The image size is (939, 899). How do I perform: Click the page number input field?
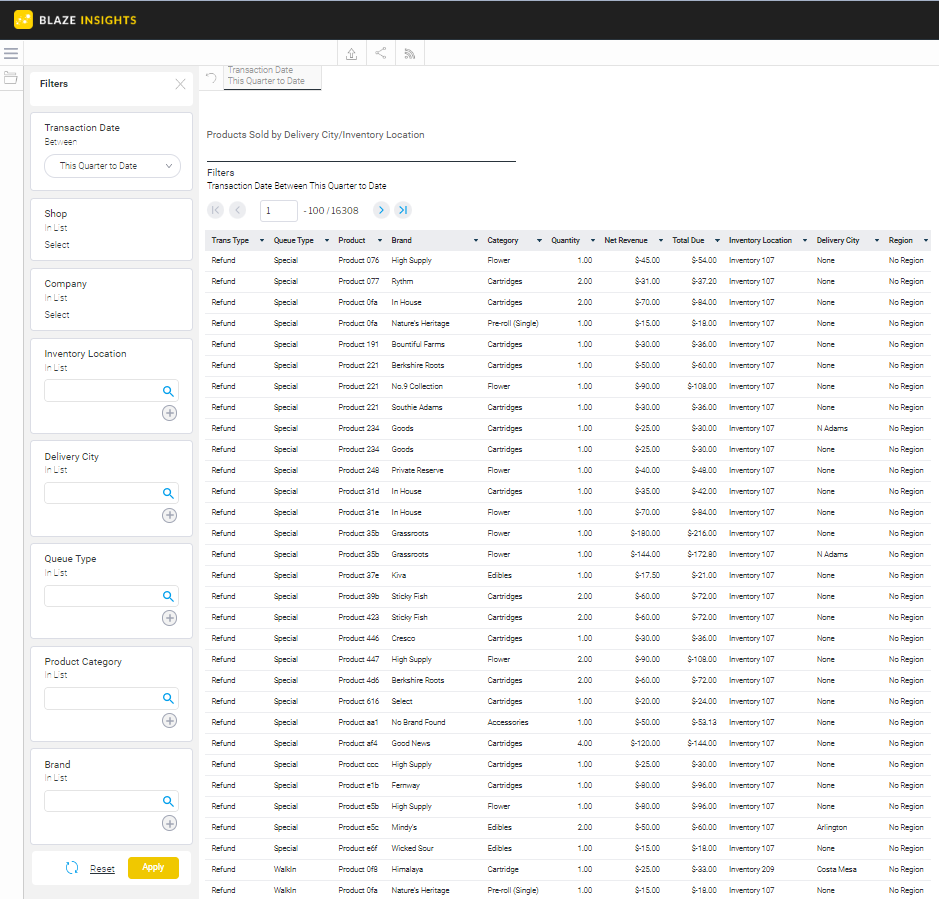coord(278,210)
